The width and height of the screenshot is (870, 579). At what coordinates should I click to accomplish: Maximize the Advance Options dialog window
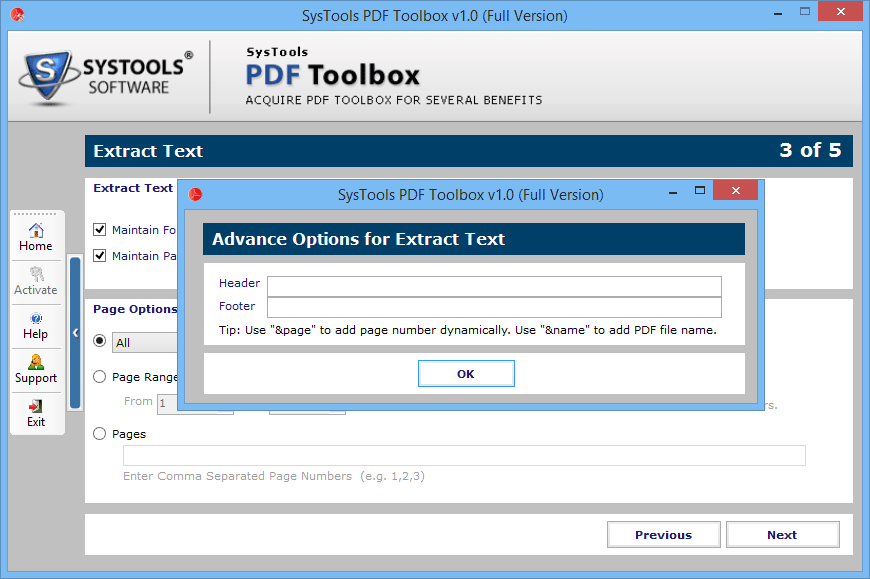(700, 191)
